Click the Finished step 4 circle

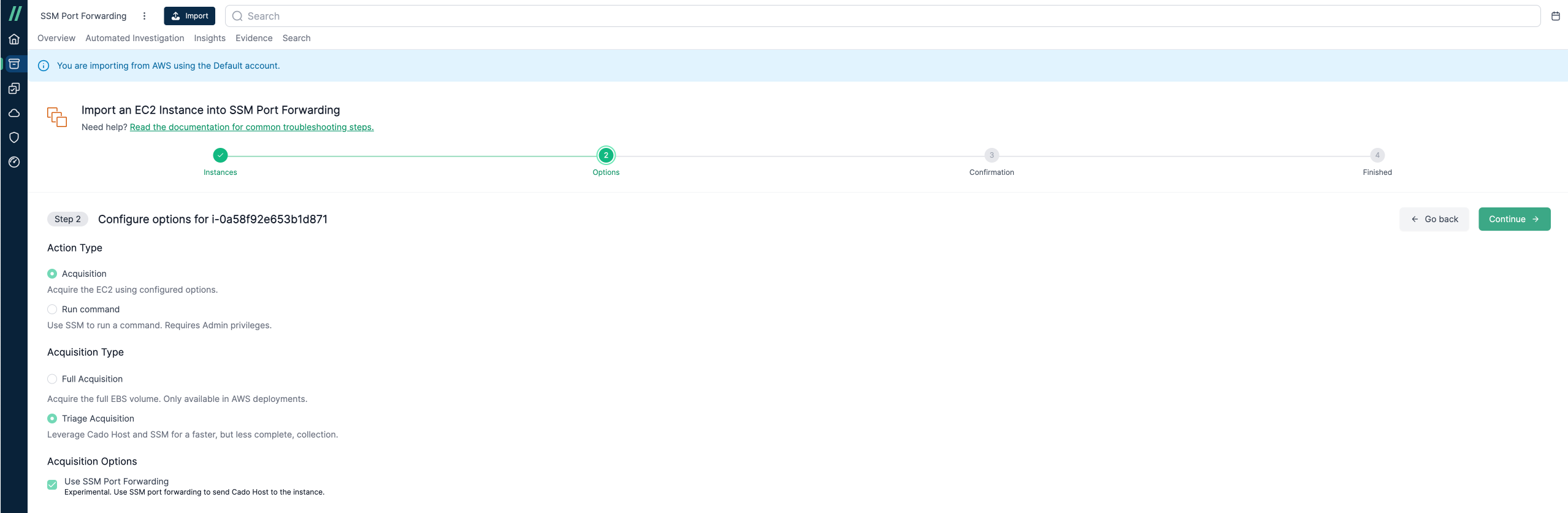pyautogui.click(x=1377, y=155)
